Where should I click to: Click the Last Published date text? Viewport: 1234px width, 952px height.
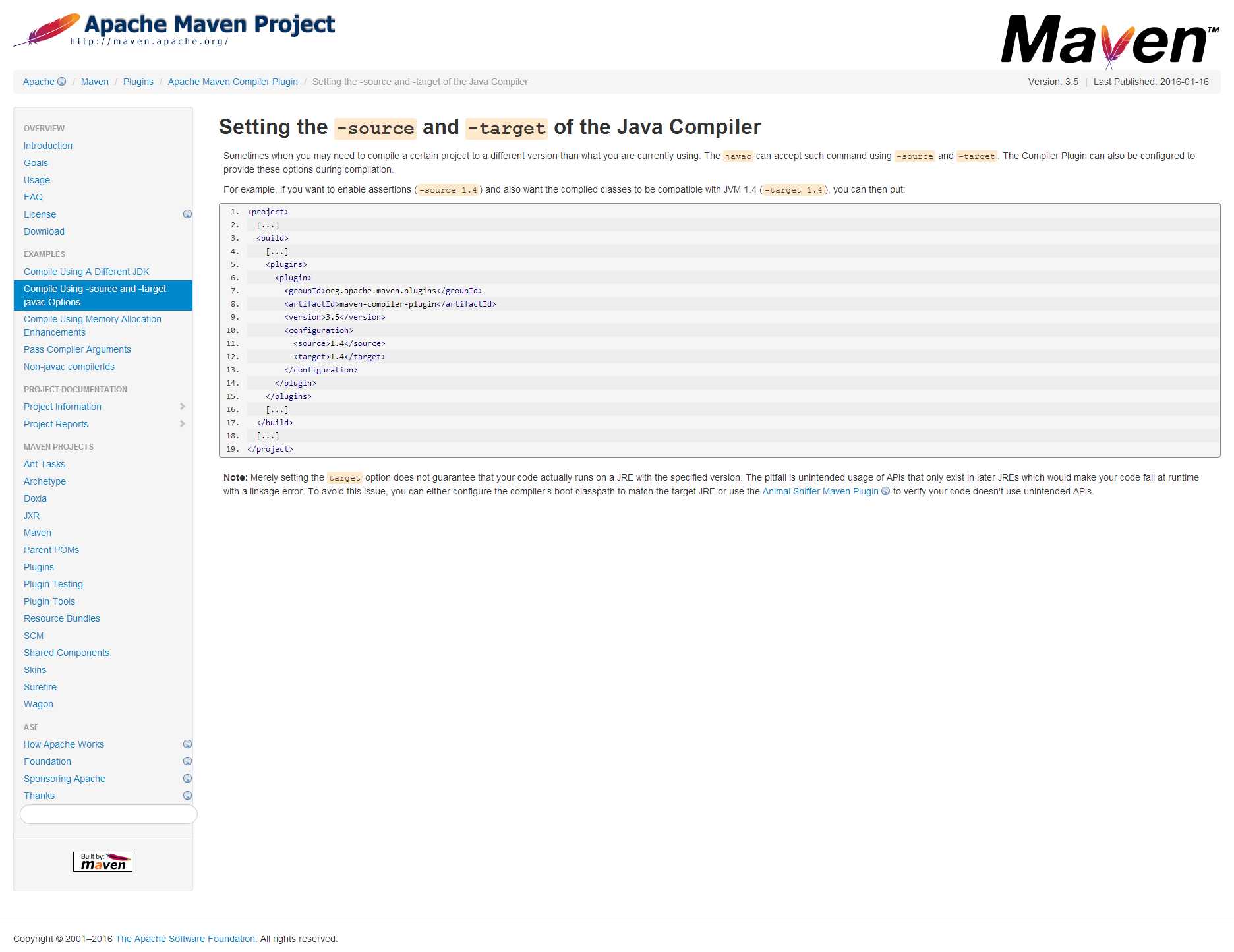[x=1151, y=82]
